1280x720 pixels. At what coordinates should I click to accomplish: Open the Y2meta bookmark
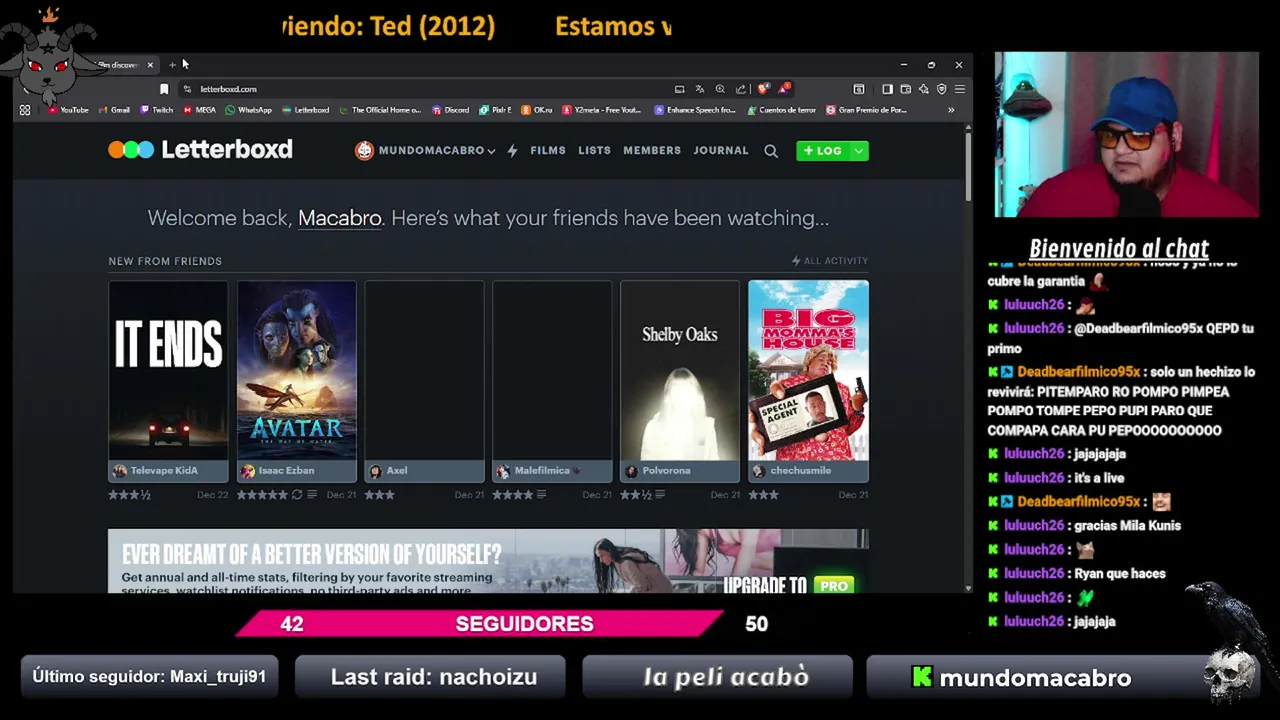click(x=602, y=110)
